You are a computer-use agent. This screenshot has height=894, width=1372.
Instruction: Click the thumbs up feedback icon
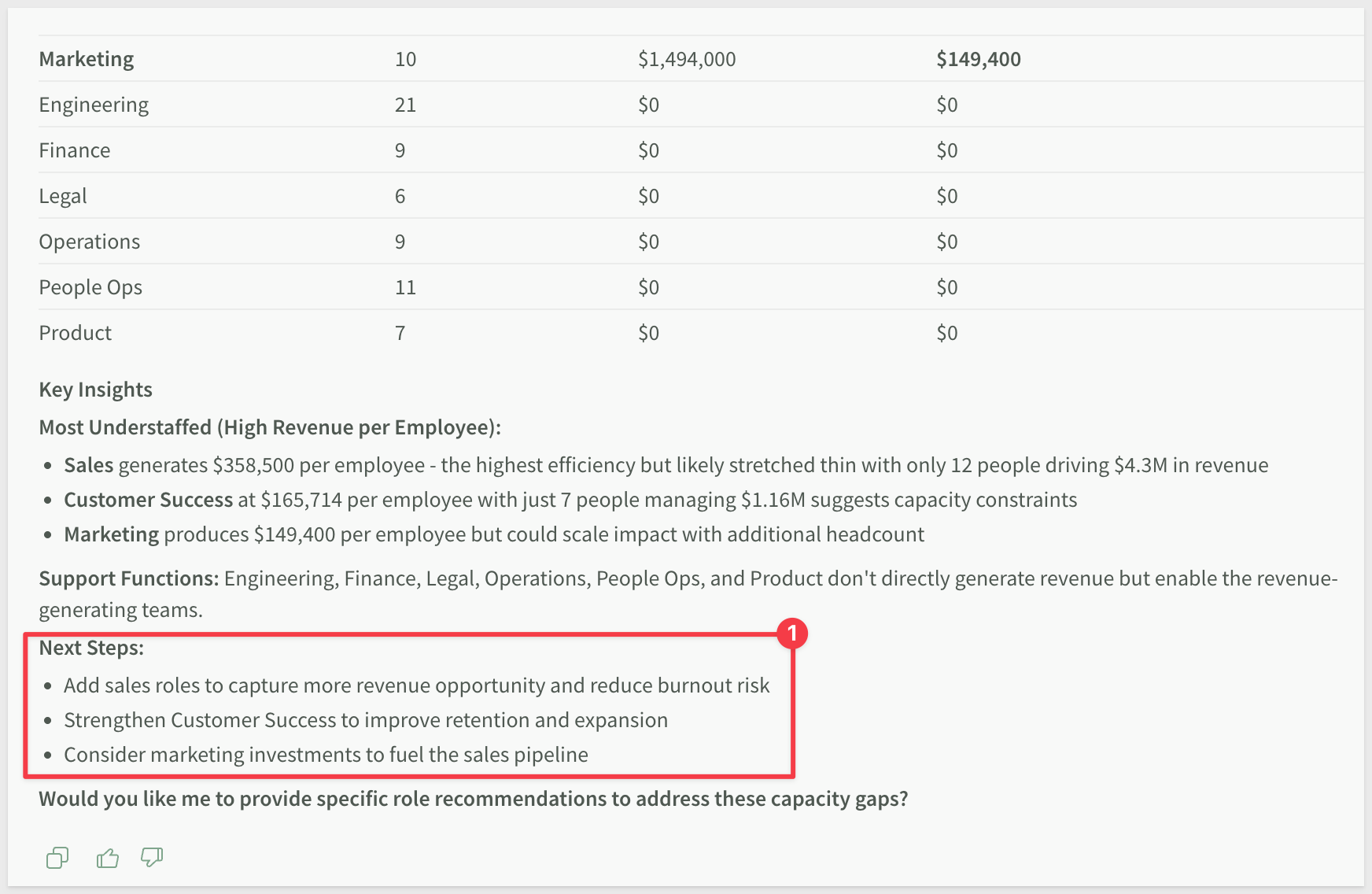point(107,858)
